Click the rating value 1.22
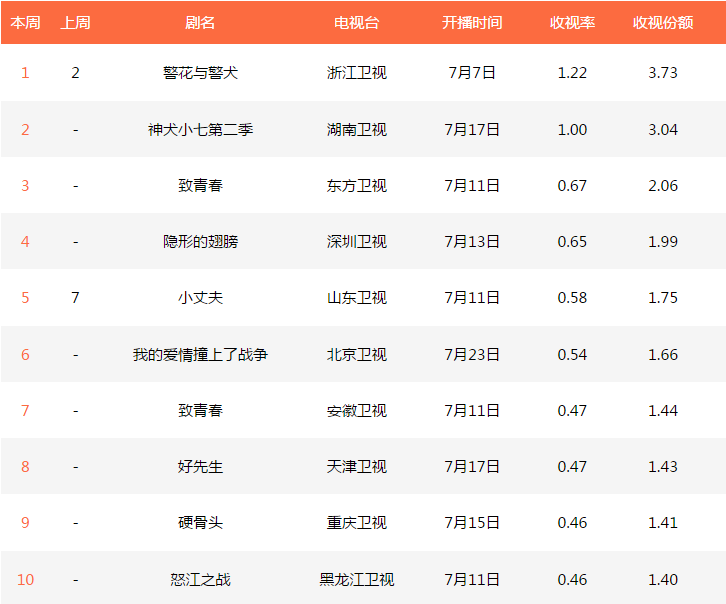 pyautogui.click(x=572, y=73)
